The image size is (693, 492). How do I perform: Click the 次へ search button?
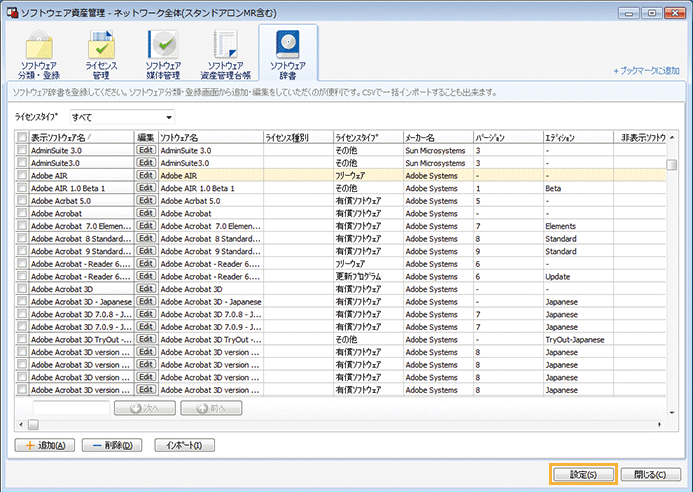(145, 408)
